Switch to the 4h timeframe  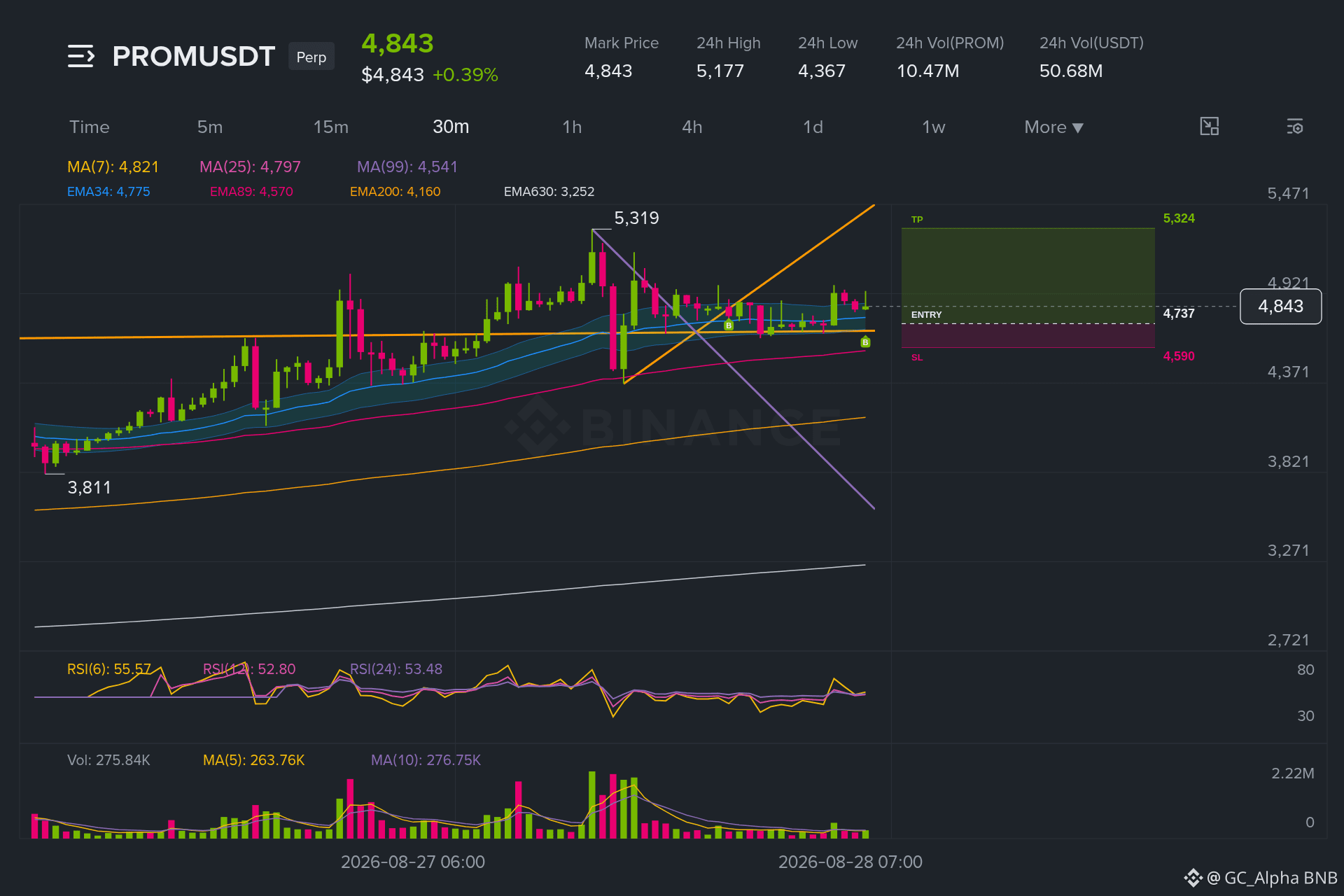click(692, 127)
